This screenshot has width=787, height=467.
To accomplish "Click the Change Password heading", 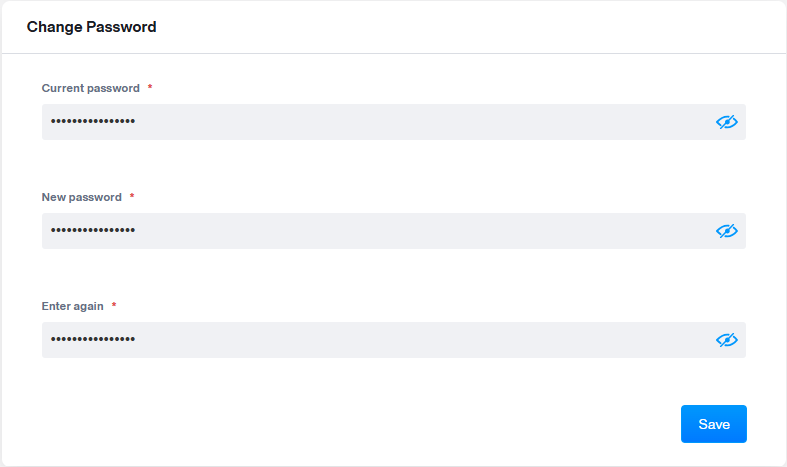I will [x=92, y=27].
